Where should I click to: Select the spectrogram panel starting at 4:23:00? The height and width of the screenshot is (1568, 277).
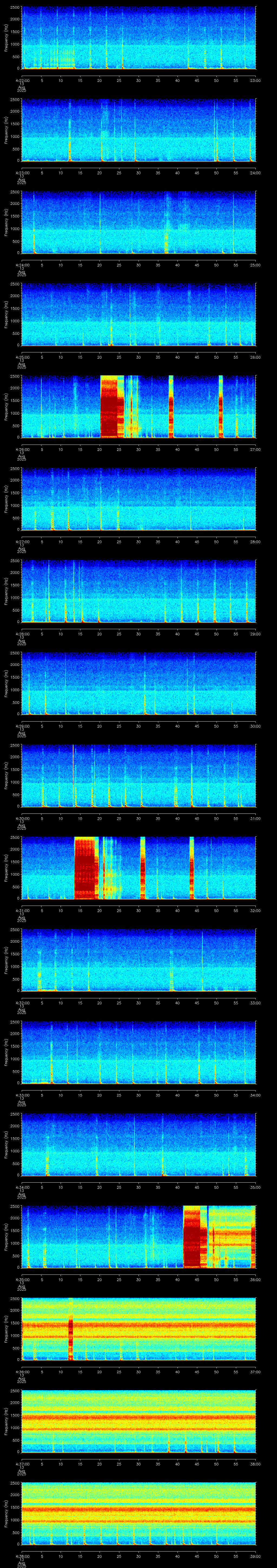click(x=138, y=130)
